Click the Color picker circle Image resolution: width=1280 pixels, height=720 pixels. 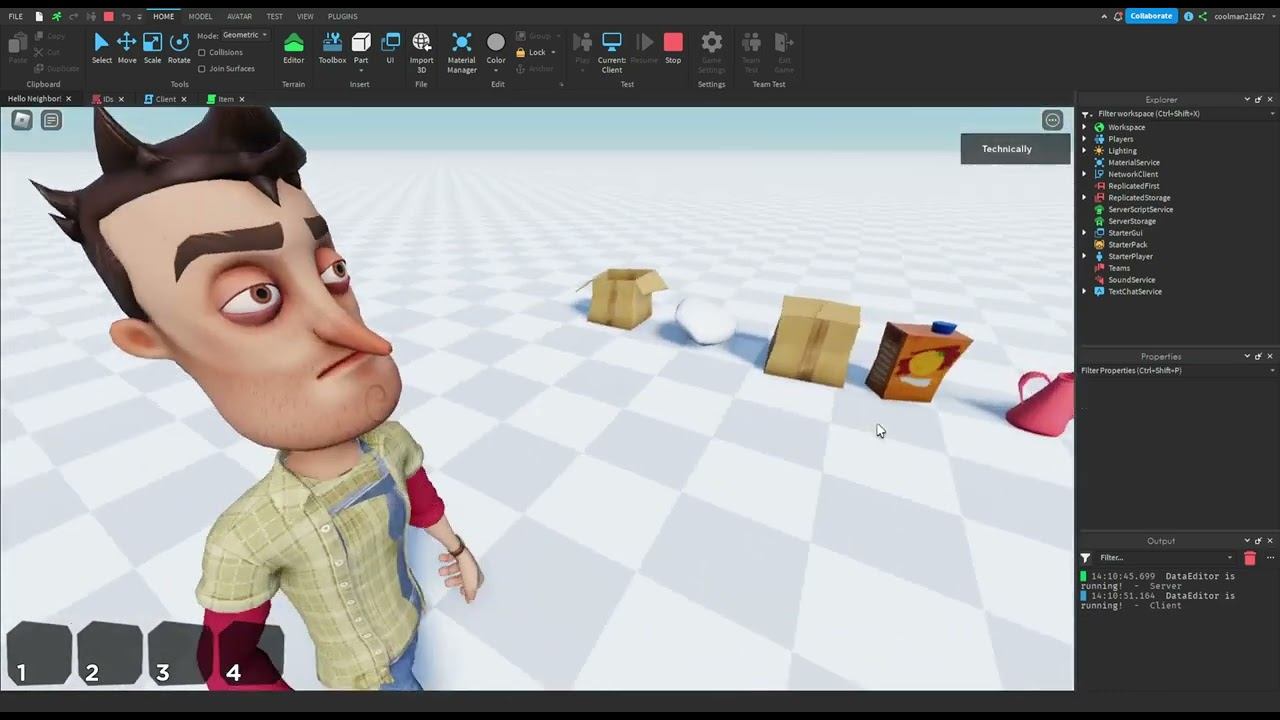pos(496,42)
